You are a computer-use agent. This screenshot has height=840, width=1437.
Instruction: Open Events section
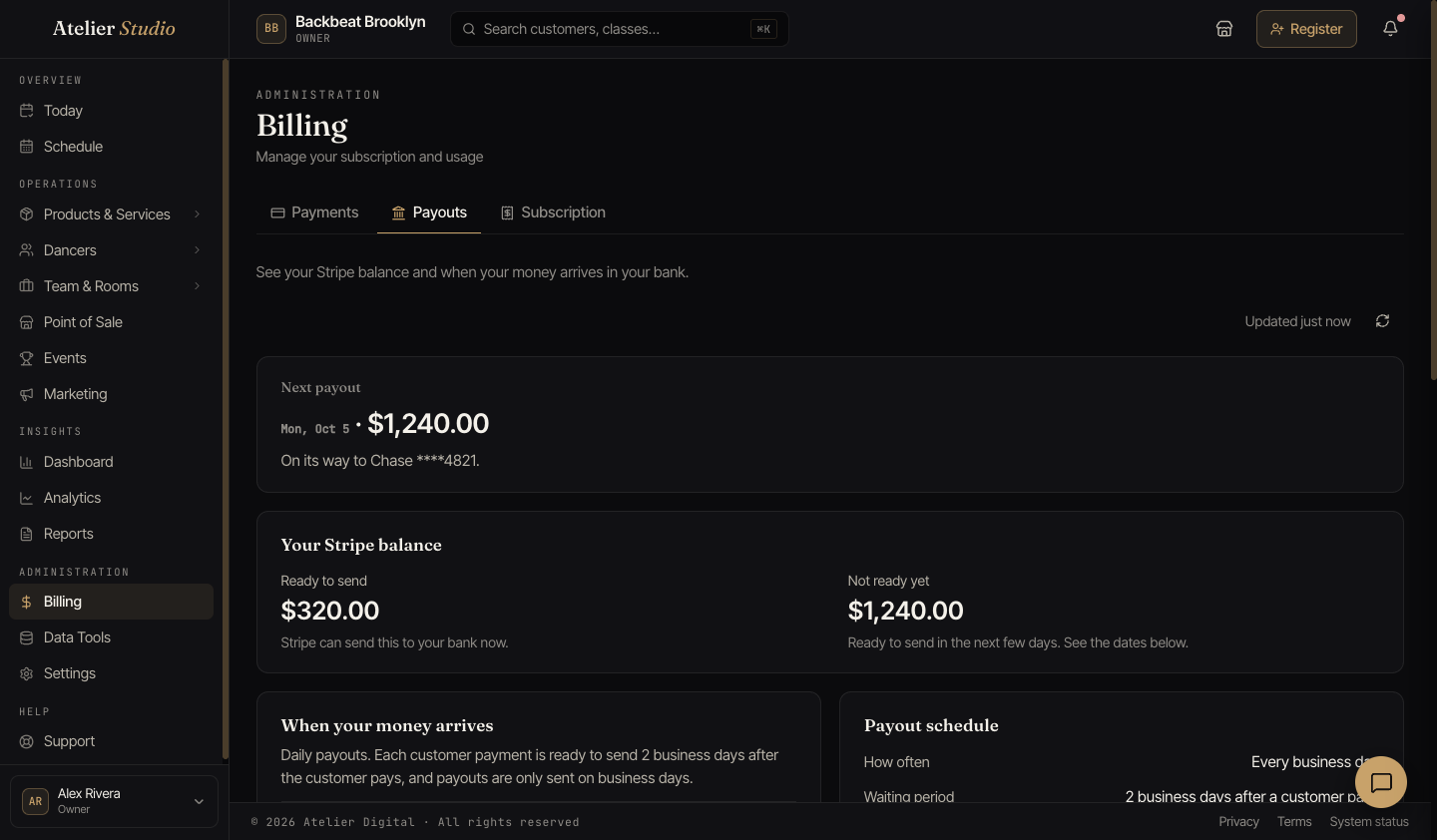pyautogui.click(x=112, y=358)
